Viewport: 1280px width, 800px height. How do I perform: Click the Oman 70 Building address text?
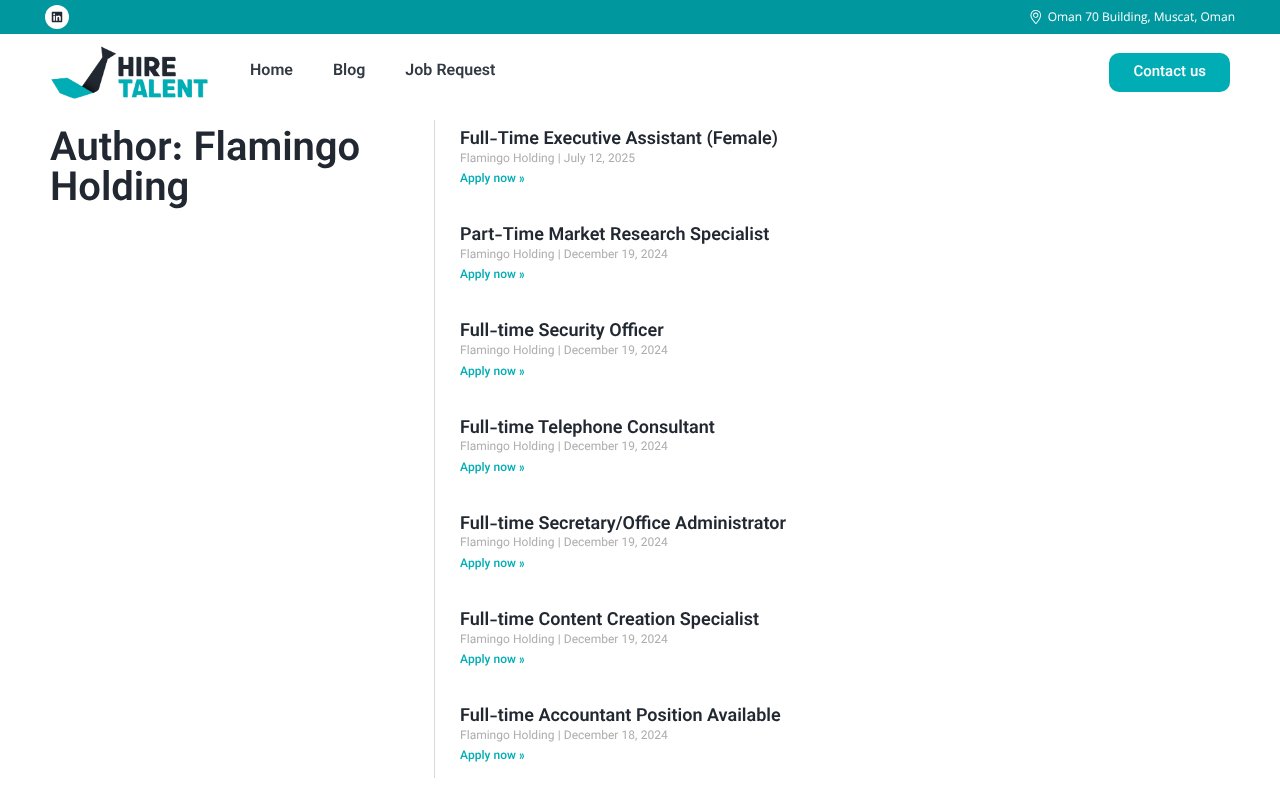[1141, 16]
